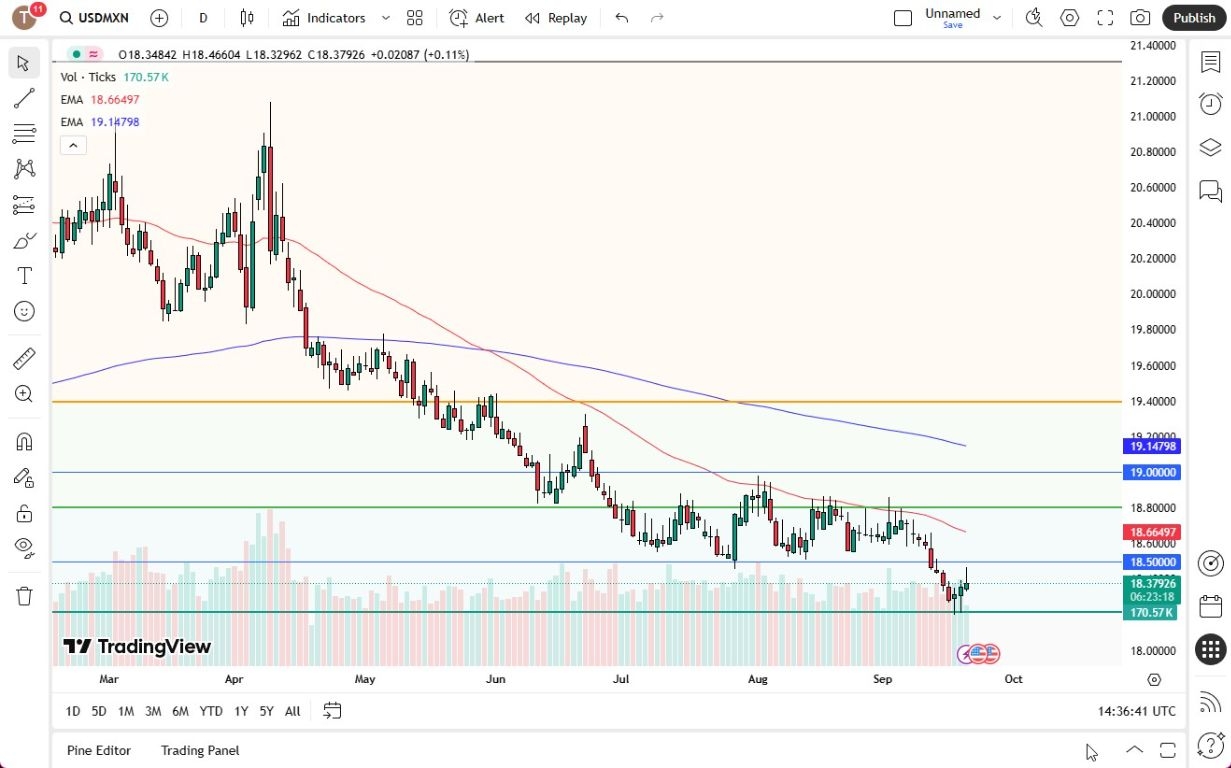Select the Measure ruler tool
This screenshot has width=1231, height=768.
click(24, 357)
